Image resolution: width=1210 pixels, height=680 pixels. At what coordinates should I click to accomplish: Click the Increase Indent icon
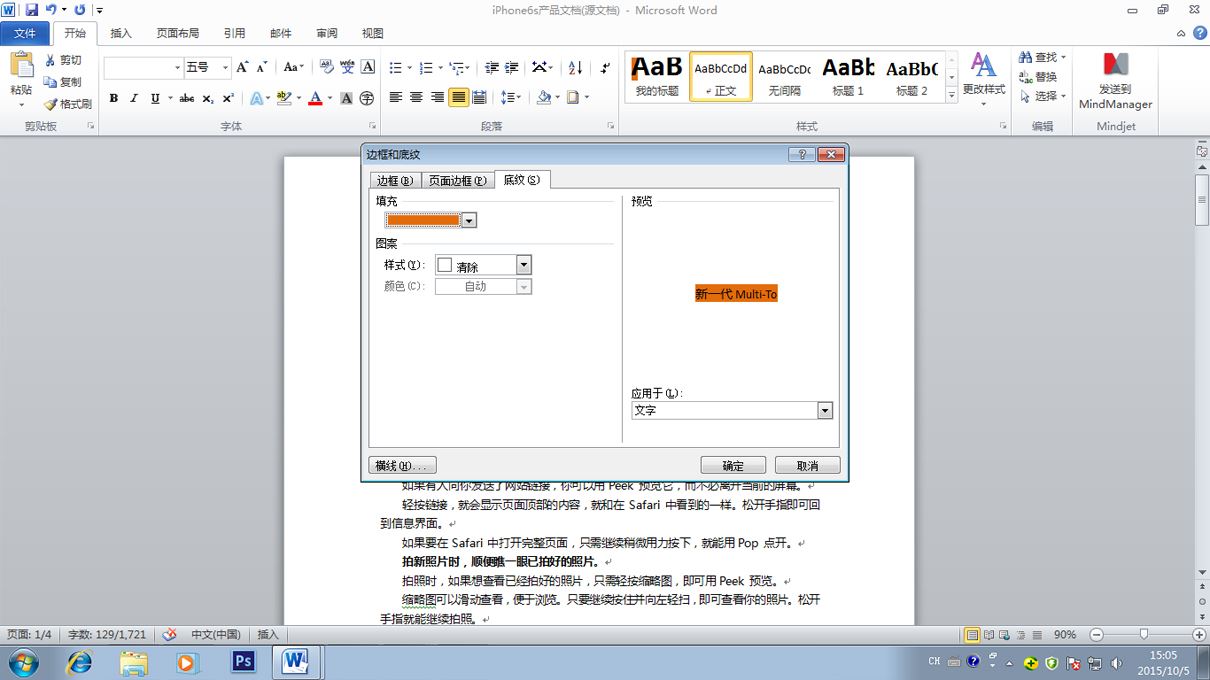coord(512,67)
